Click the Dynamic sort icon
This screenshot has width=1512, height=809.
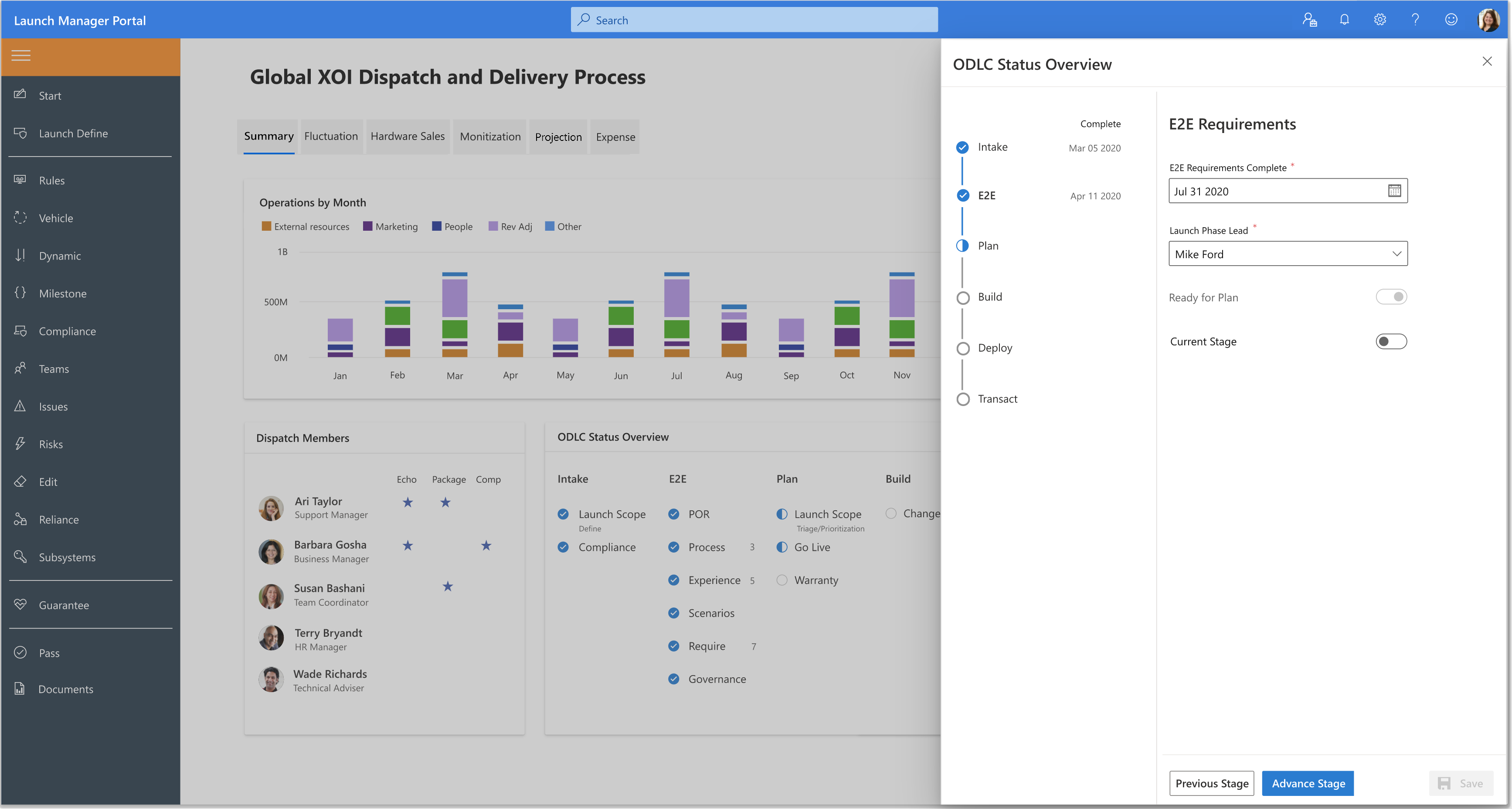[20, 255]
